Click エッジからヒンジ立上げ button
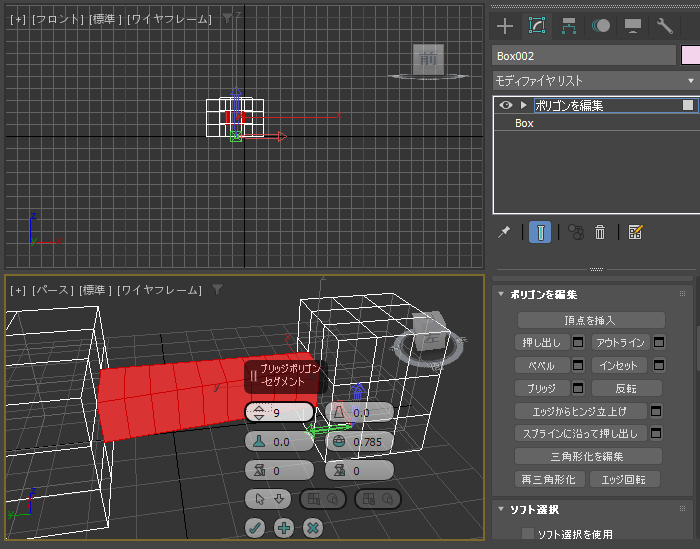Viewport: 700px width, 549px height. tap(580, 411)
